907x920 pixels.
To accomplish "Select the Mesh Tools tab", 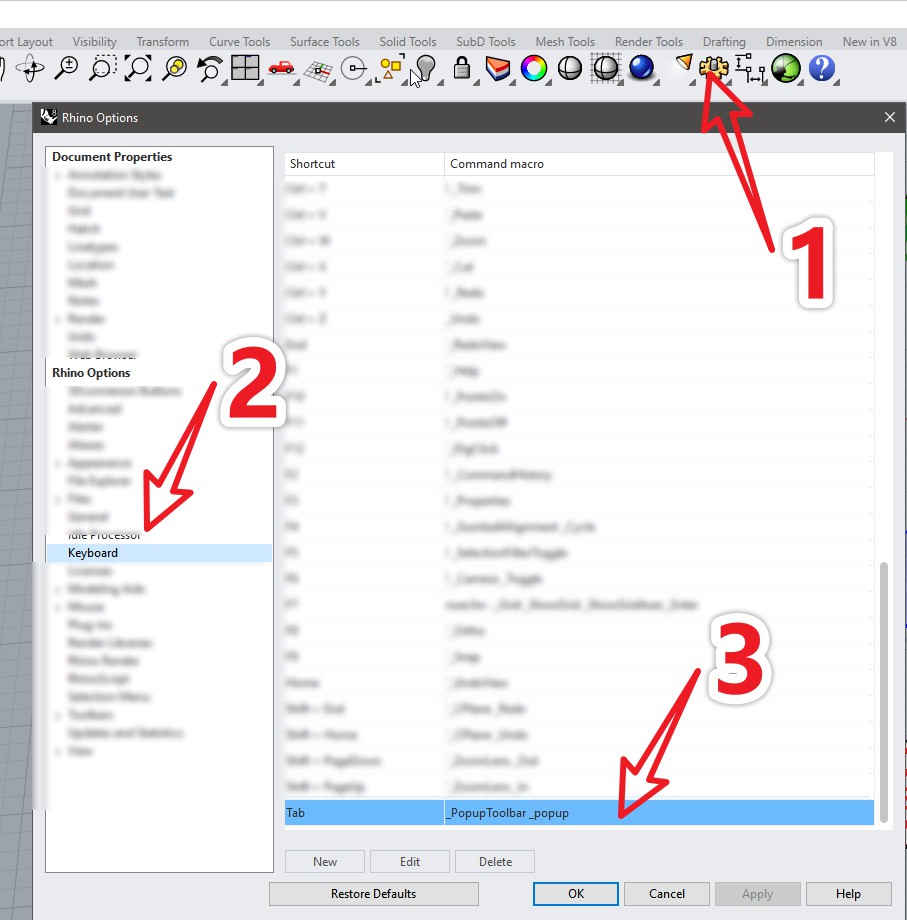I will click(x=565, y=42).
